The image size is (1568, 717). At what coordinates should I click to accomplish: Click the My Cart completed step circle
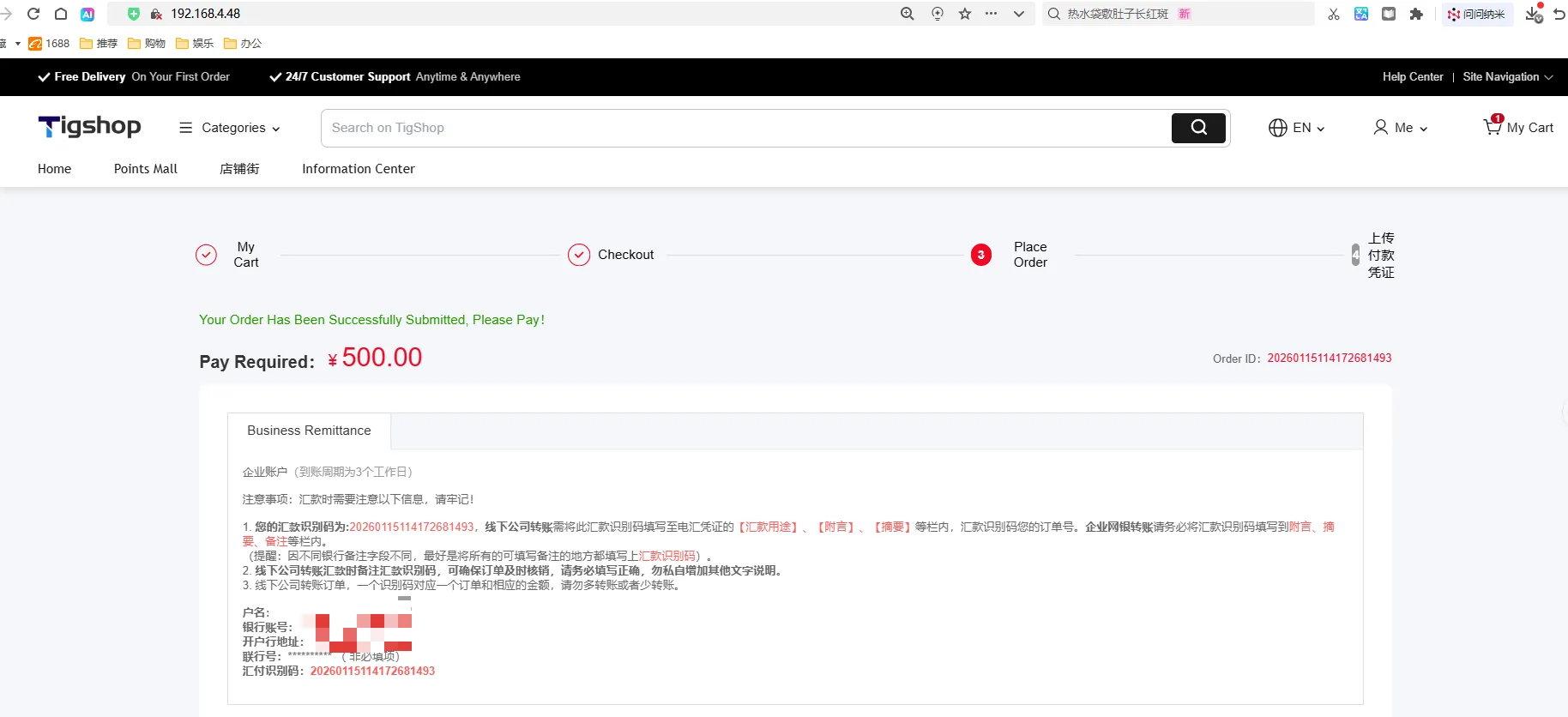207,255
